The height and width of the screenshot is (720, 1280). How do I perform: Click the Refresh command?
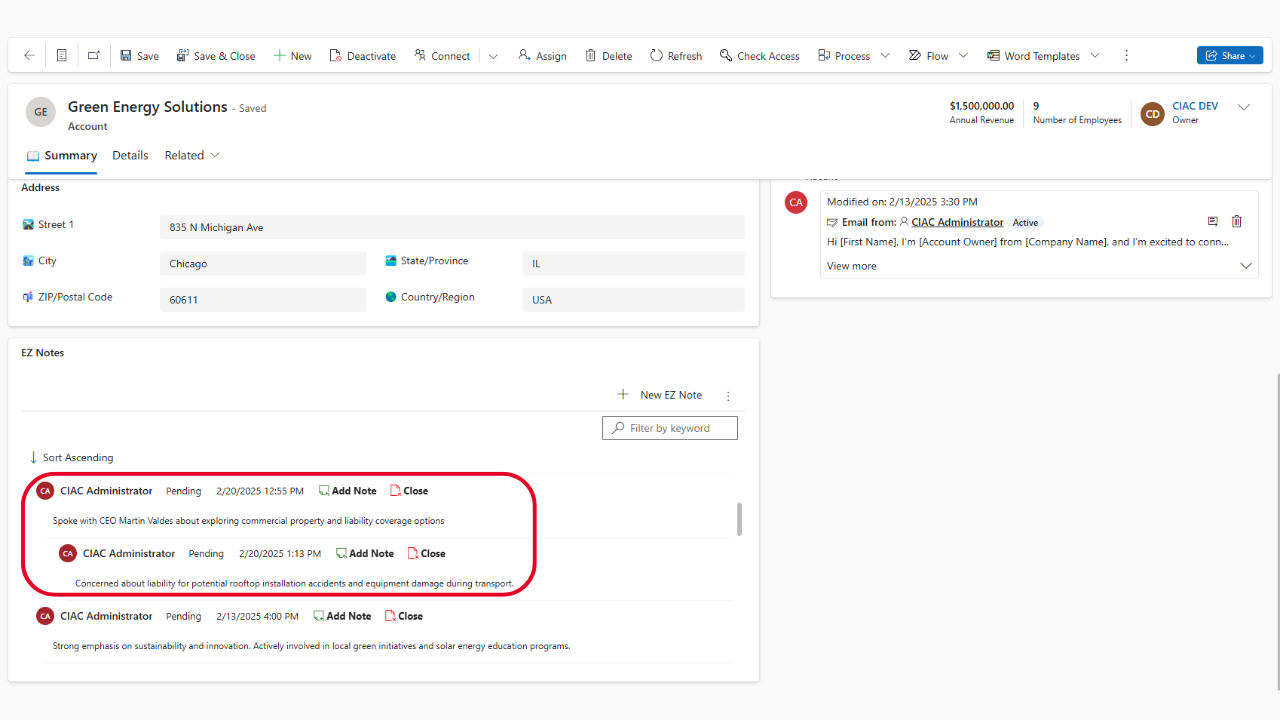[676, 56]
